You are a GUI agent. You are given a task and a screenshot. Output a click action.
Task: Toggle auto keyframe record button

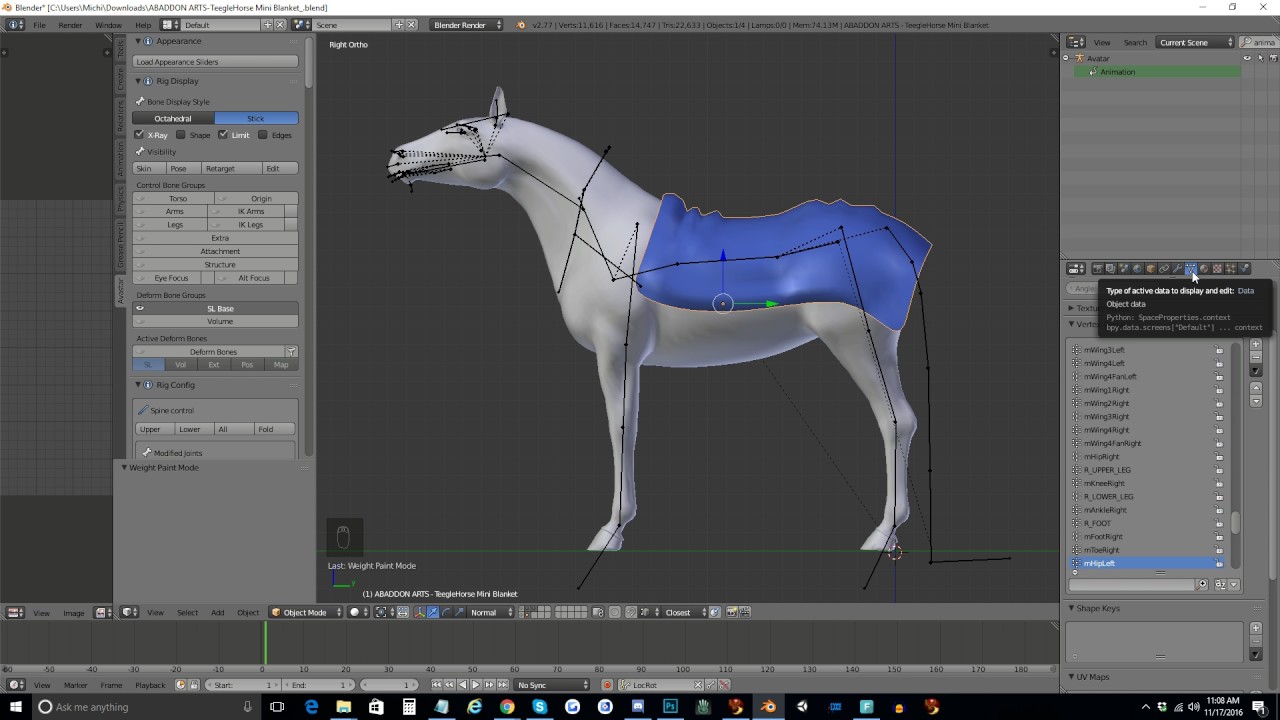[x=607, y=685]
